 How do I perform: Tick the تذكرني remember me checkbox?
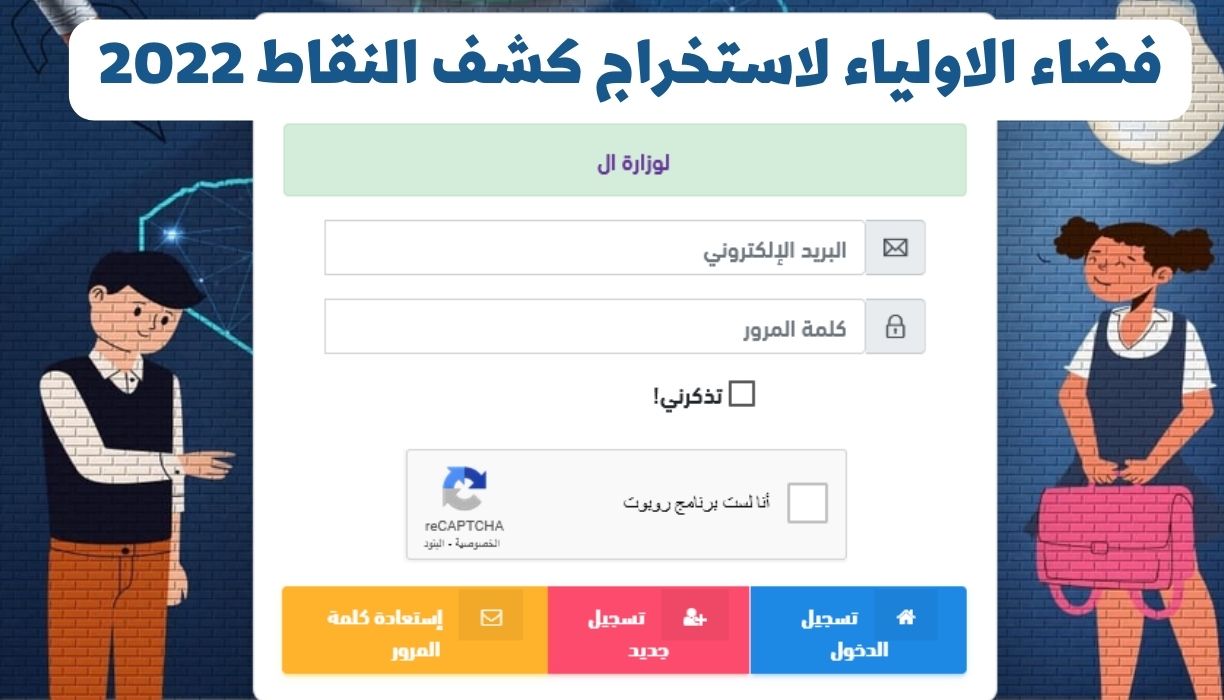pyautogui.click(x=741, y=394)
